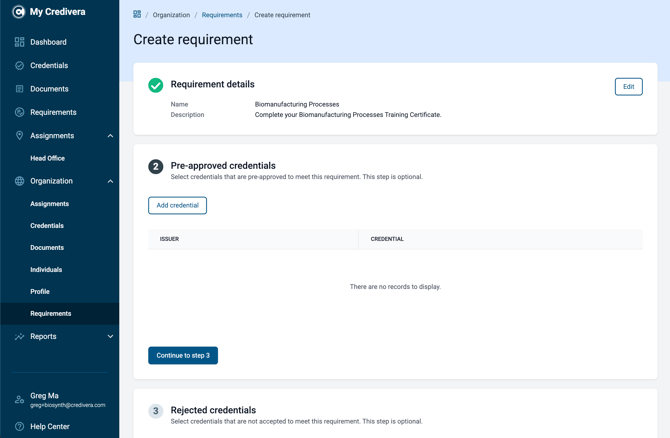Click the user profile icon beside Greg Ma

19,400
